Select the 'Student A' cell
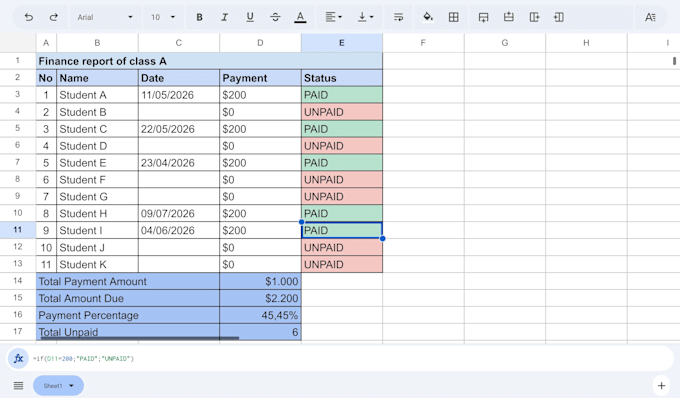The image size is (680, 398). [x=97, y=95]
